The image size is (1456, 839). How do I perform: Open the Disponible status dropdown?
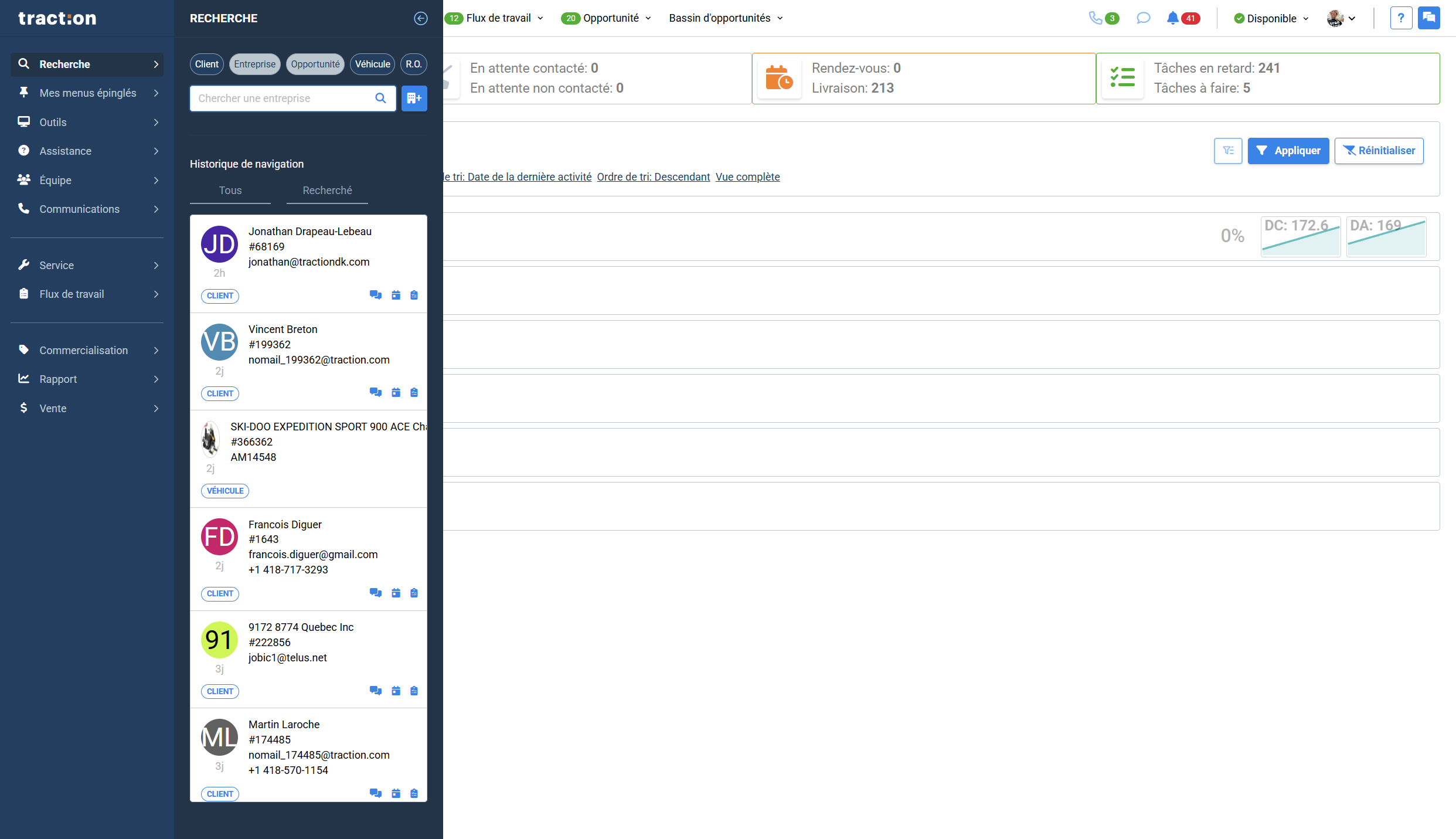1271,18
